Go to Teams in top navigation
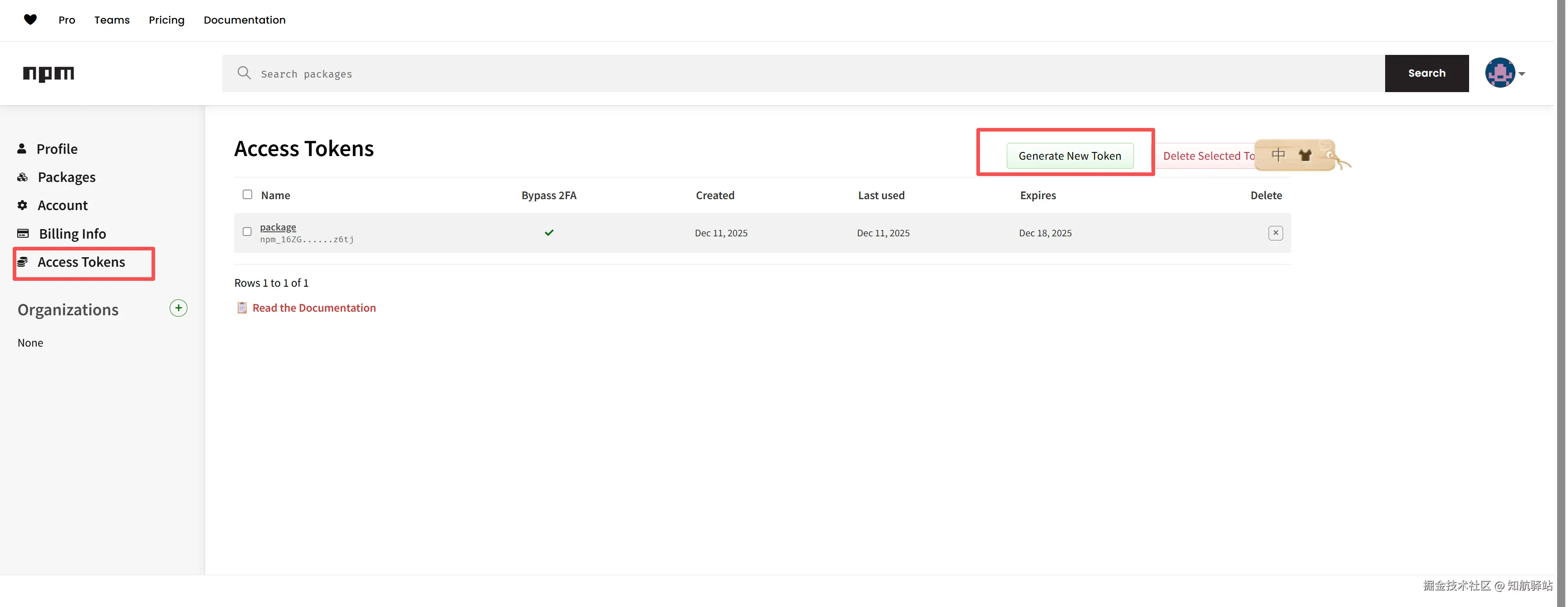This screenshot has width=1568, height=607. pos(112,20)
